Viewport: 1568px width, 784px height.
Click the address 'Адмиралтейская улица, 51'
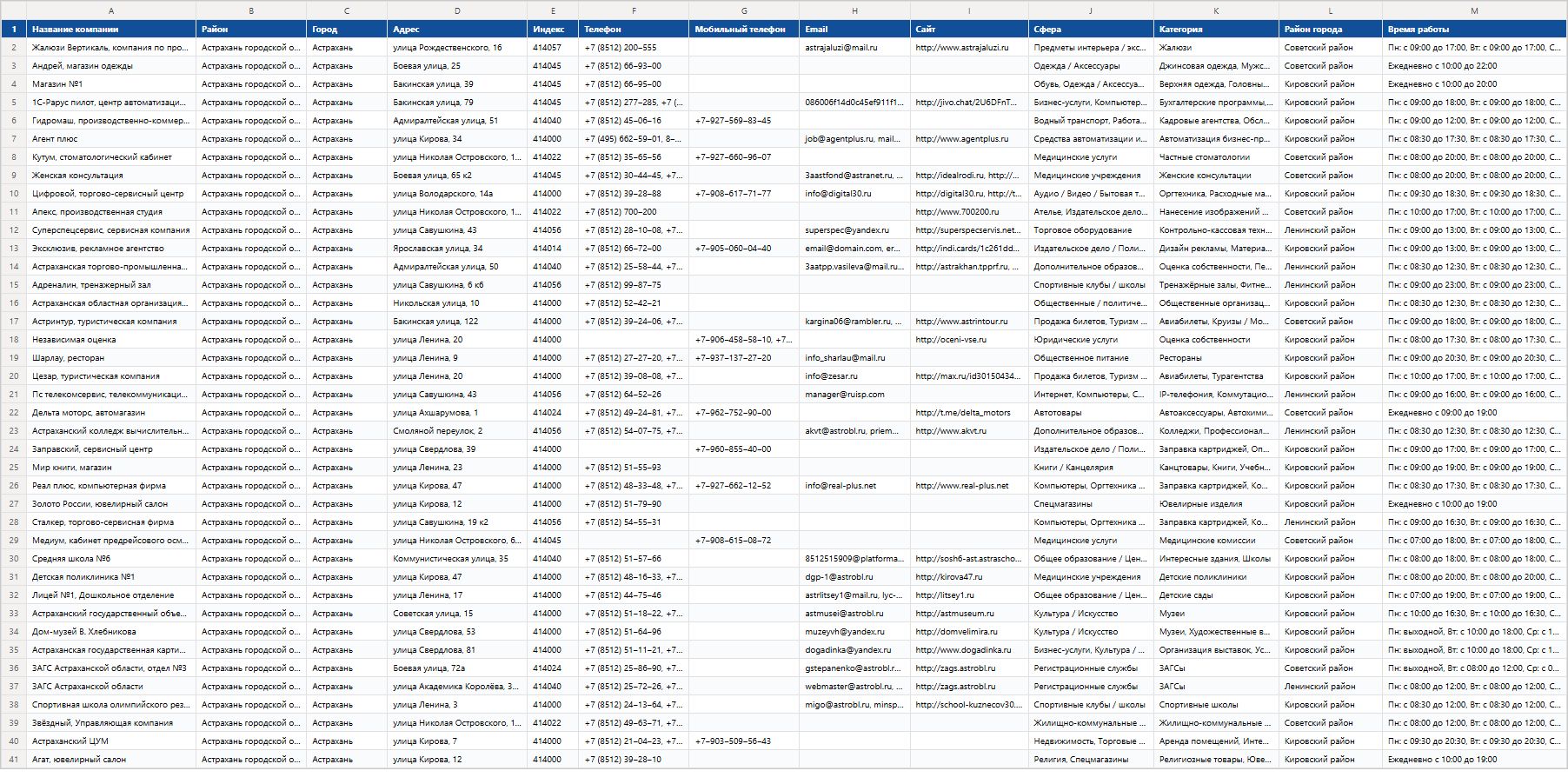click(457, 121)
